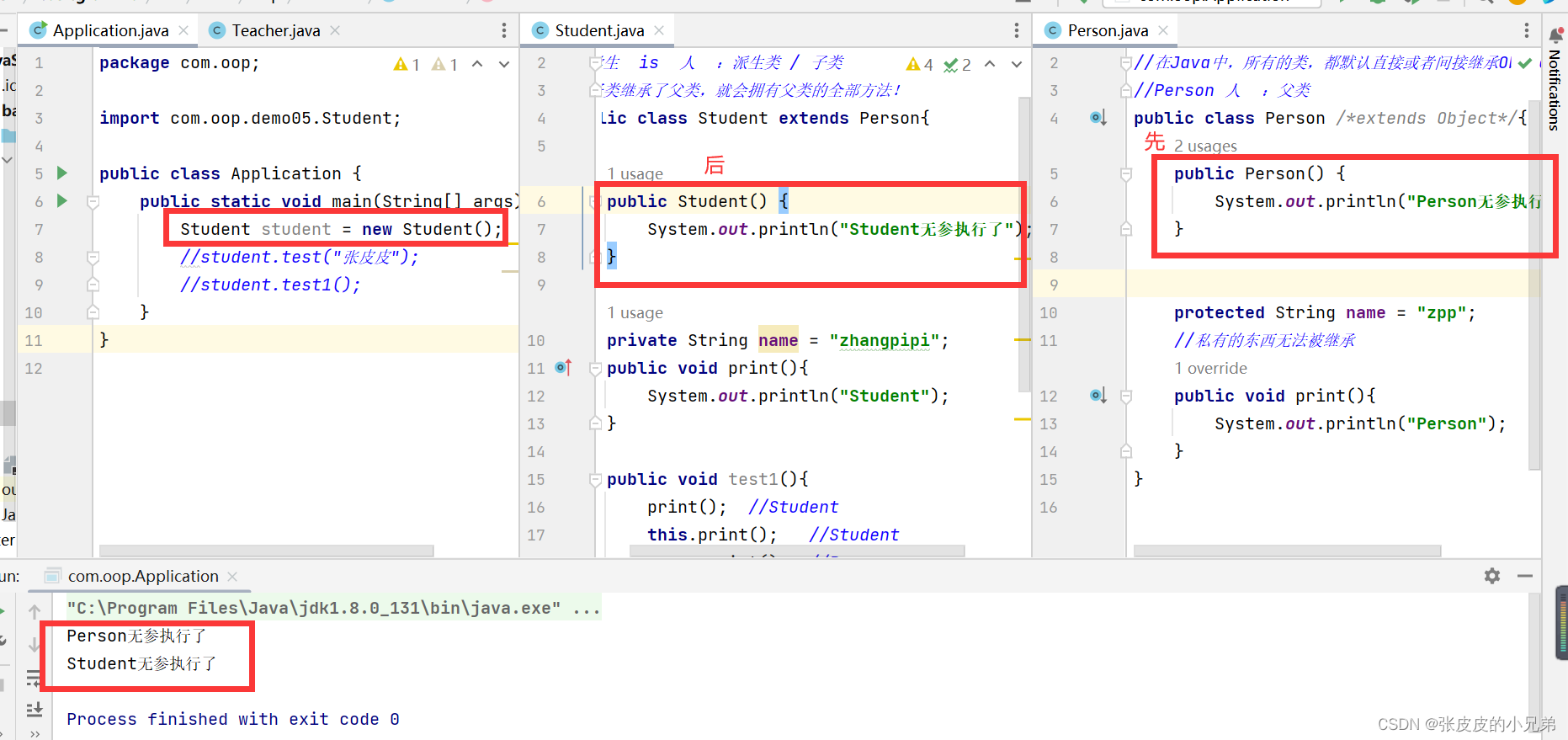The image size is (1568, 740).
Task: Run the main method from gutter
Action: [61, 201]
